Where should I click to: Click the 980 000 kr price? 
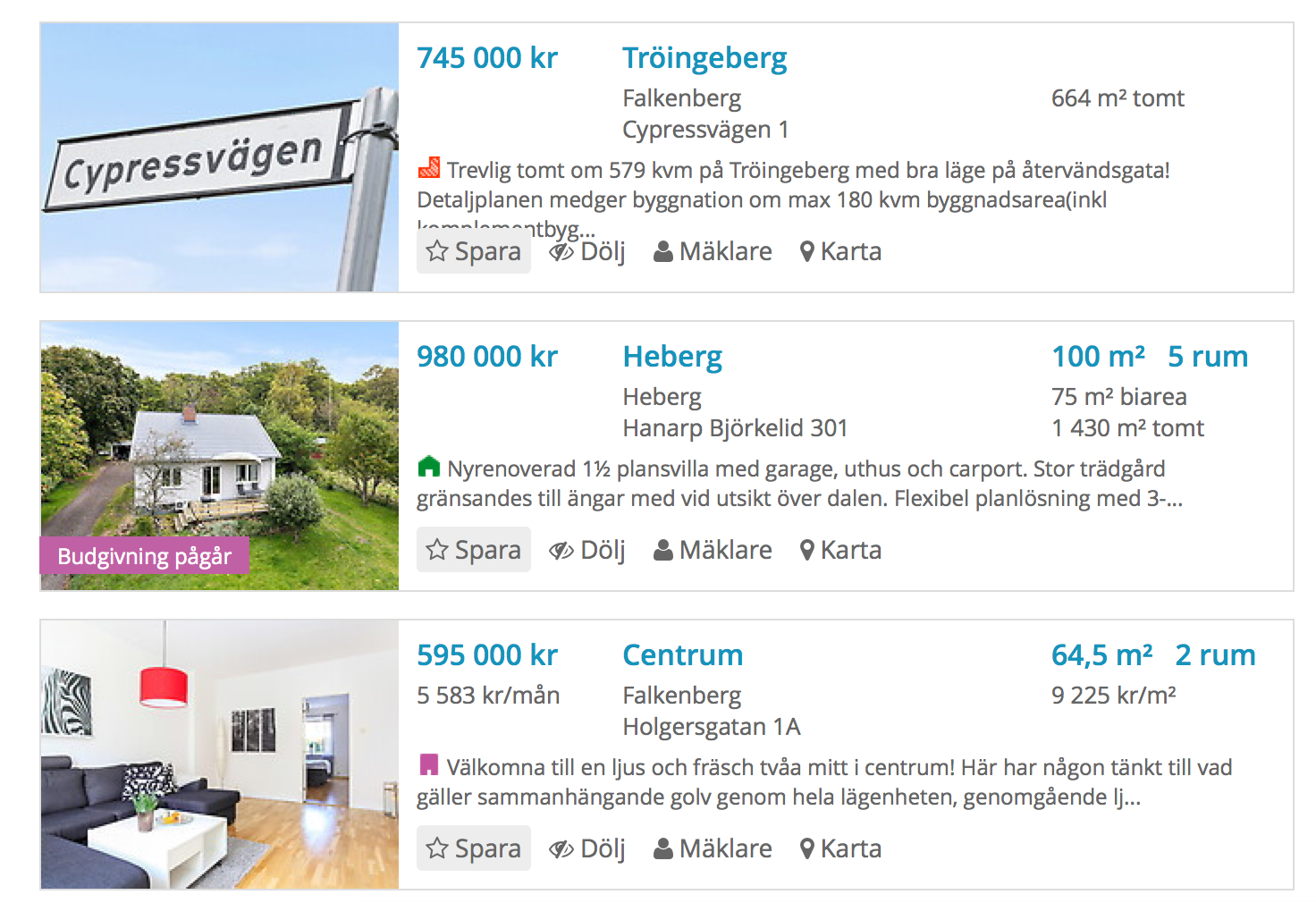point(487,357)
